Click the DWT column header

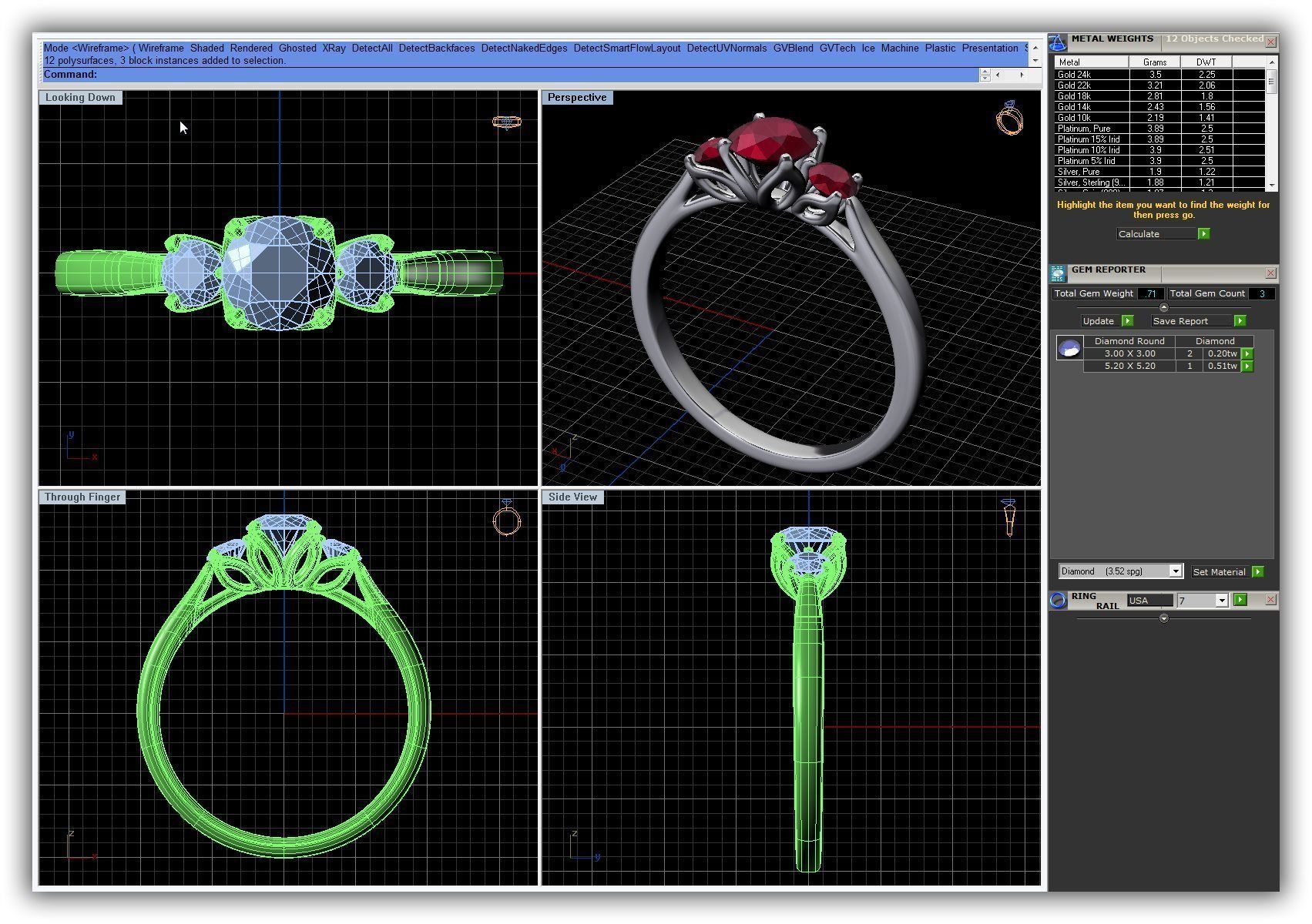1206,62
